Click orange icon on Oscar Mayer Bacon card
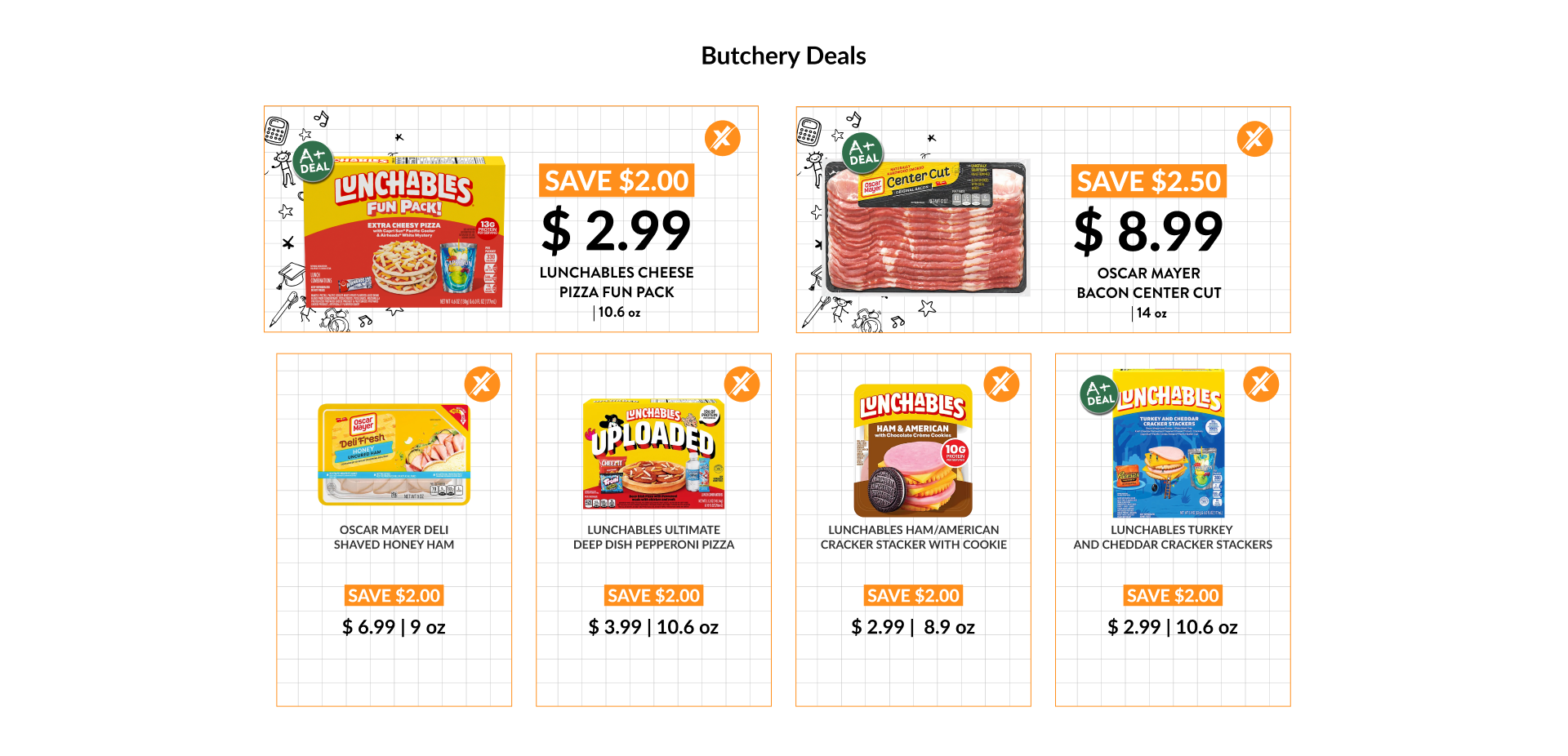Image resolution: width=1568 pixels, height=756 pixels. click(x=1255, y=140)
